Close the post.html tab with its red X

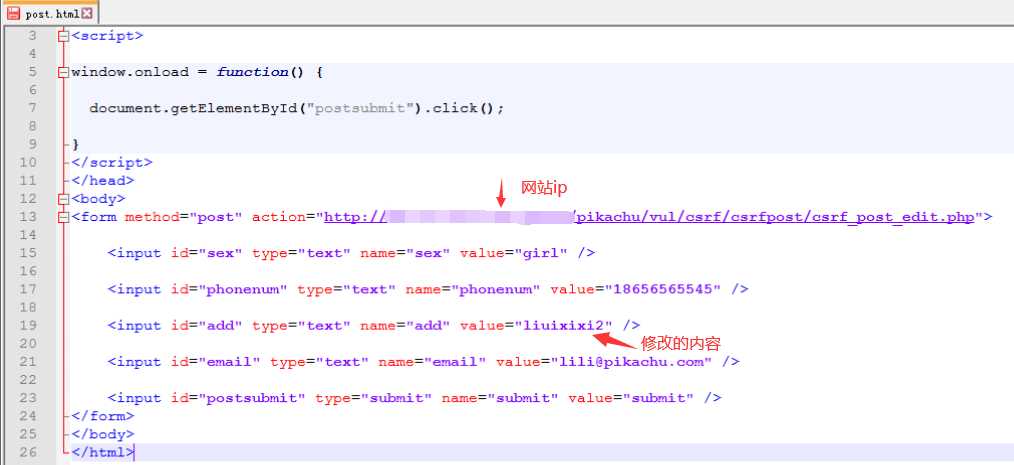(x=87, y=13)
